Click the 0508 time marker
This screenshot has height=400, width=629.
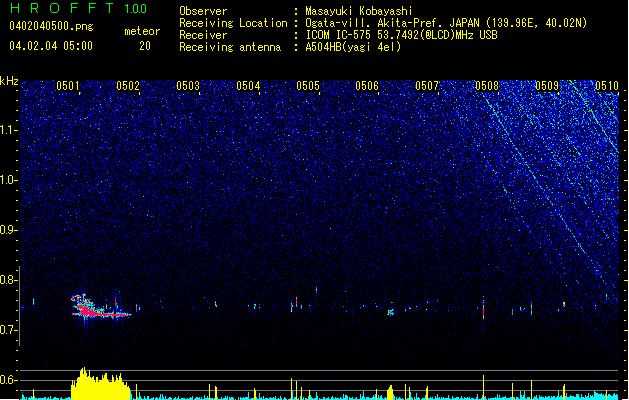487,86
